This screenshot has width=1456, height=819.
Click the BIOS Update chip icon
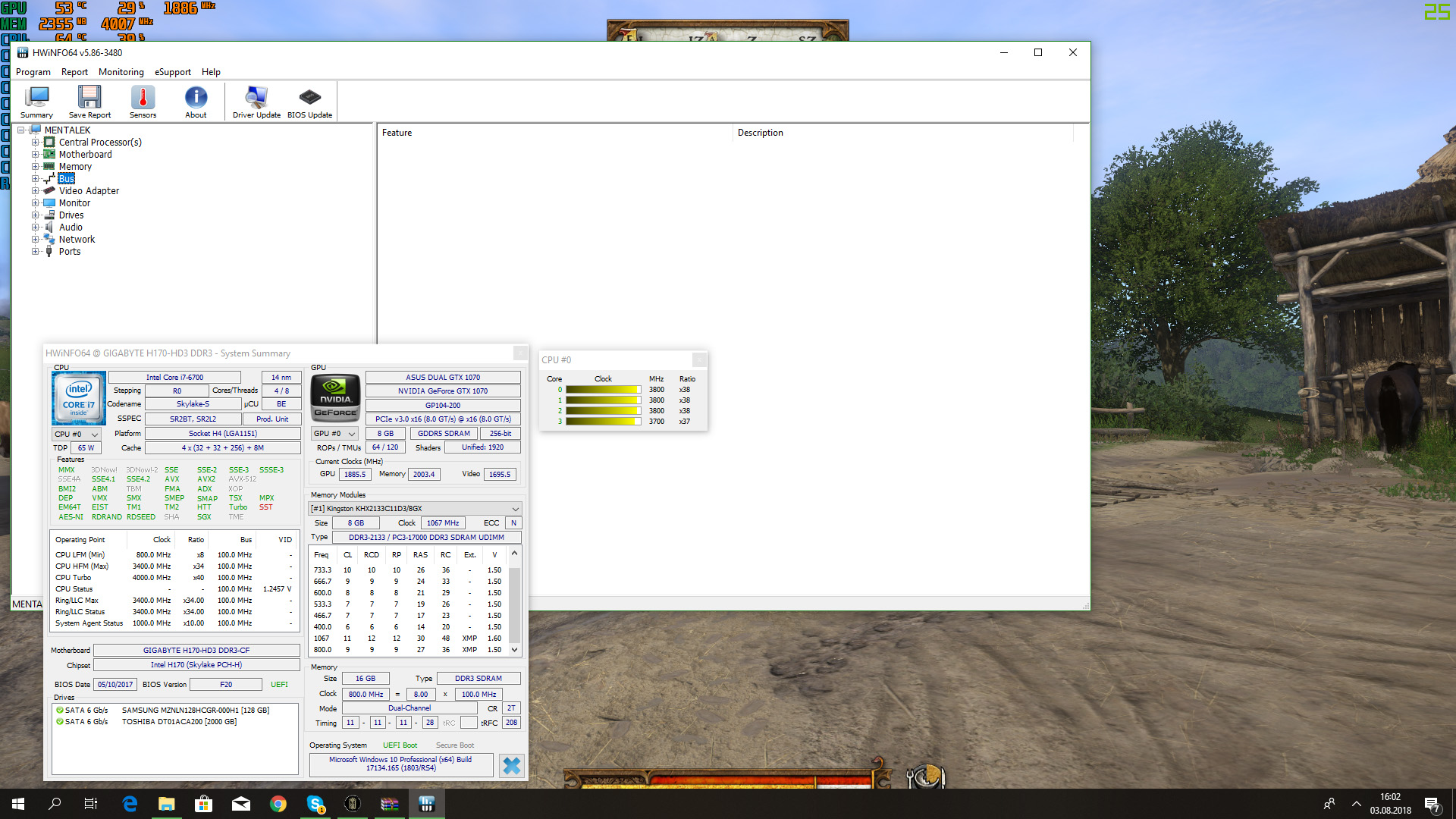click(309, 101)
